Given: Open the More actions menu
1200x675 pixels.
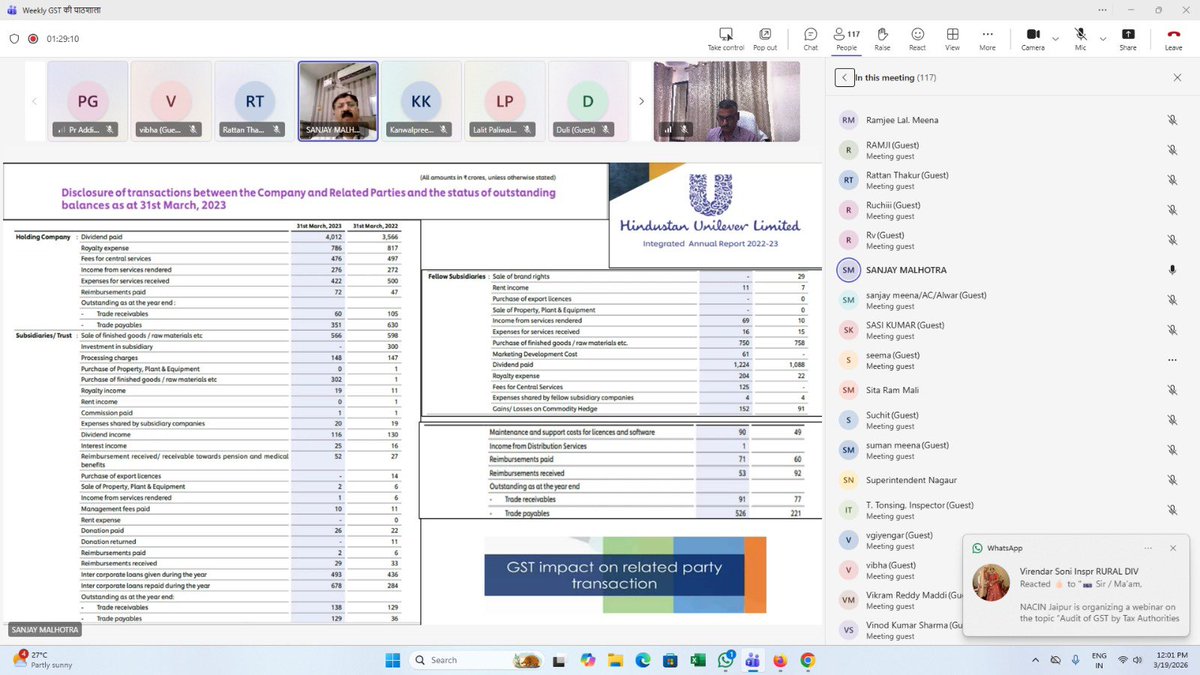Looking at the screenshot, I should click(987, 38).
